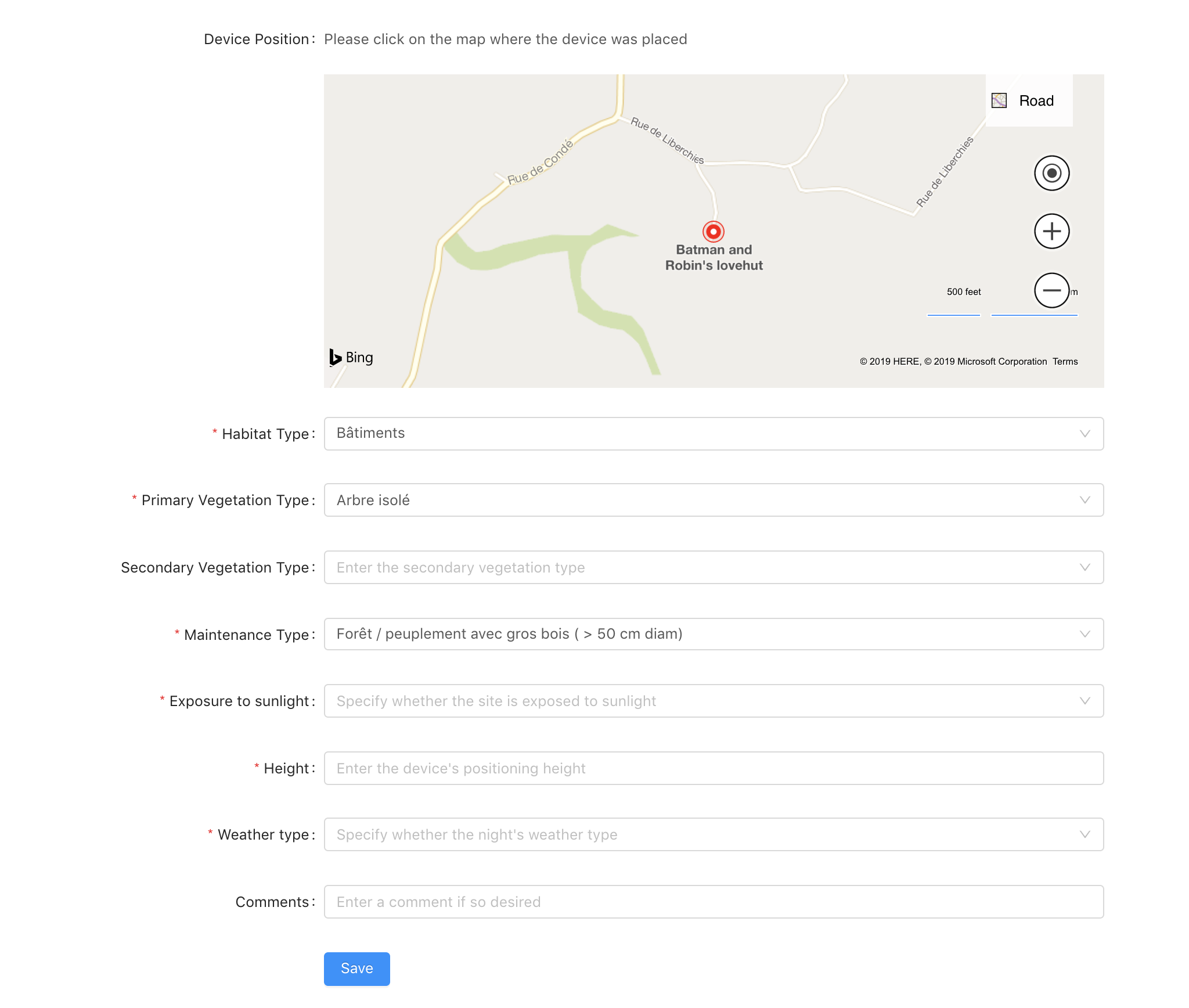Zoom in the map with plus icon

(x=1051, y=231)
